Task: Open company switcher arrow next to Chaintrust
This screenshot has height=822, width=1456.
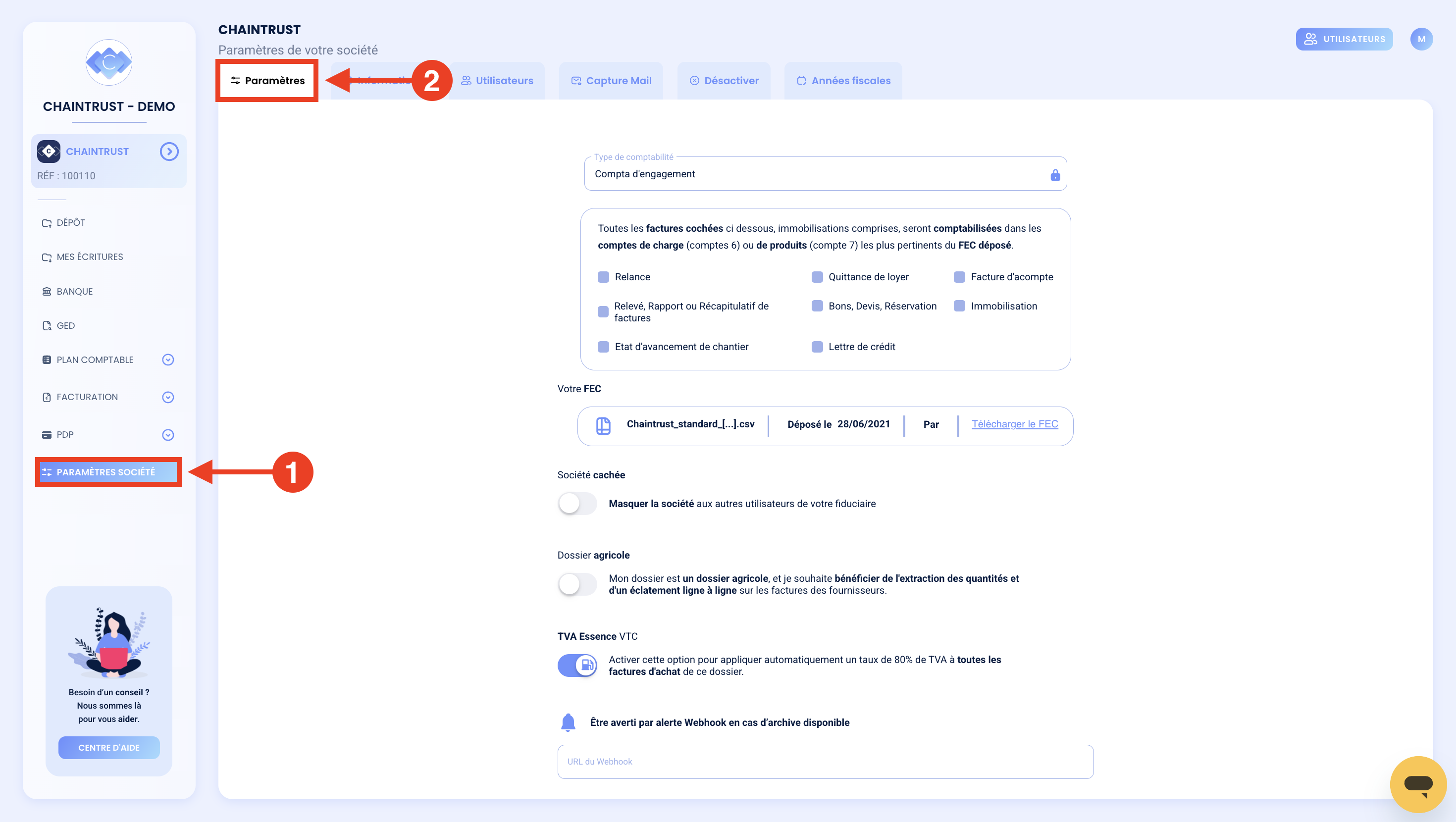Action: coord(169,152)
